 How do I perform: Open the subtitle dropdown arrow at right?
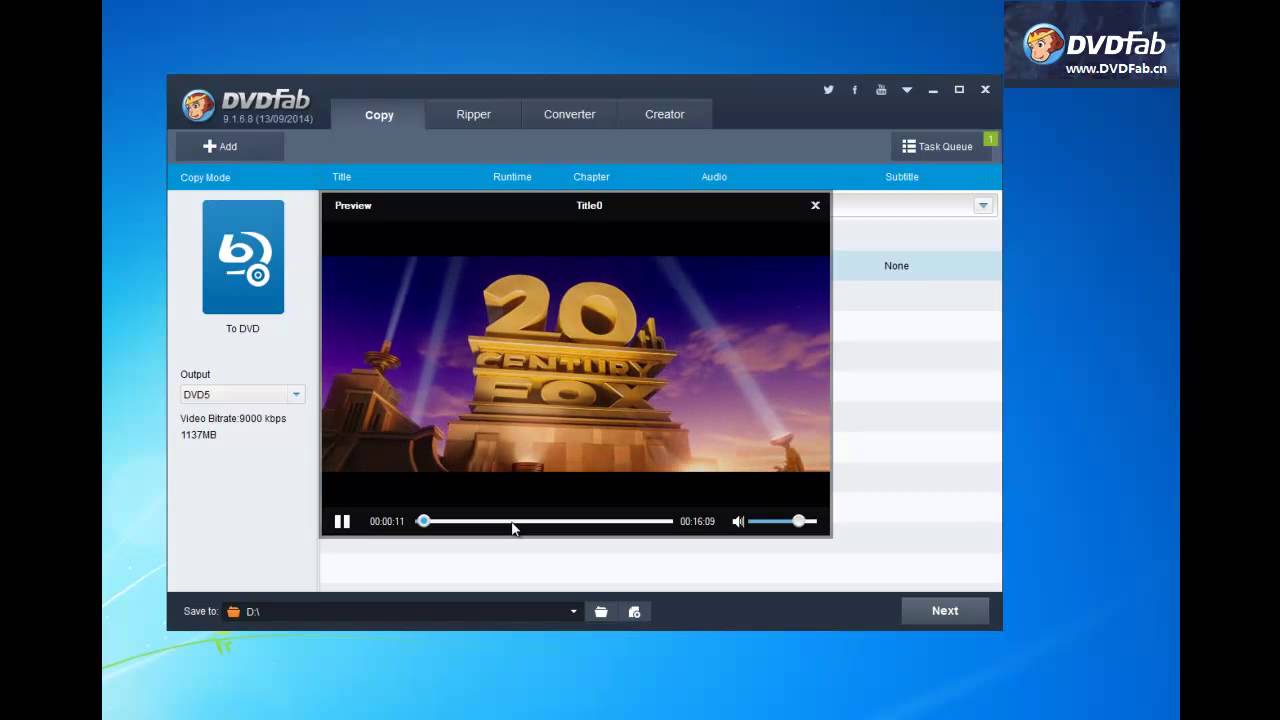(x=983, y=205)
